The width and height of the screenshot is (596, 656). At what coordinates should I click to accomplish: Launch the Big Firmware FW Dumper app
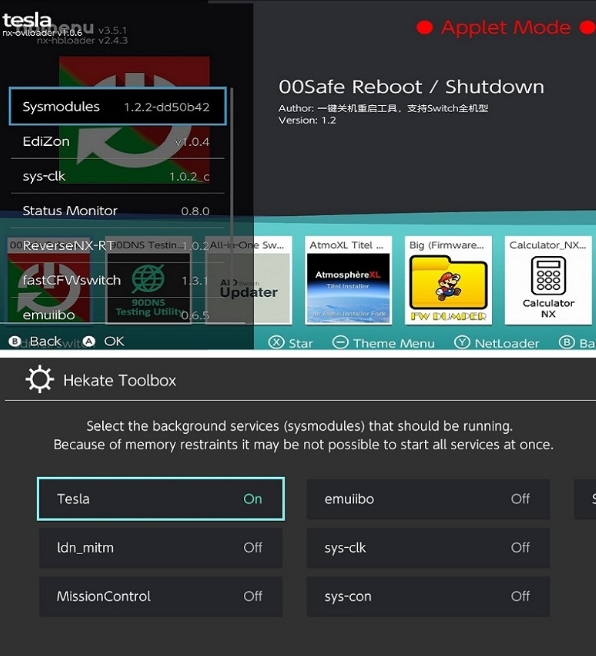point(448,280)
